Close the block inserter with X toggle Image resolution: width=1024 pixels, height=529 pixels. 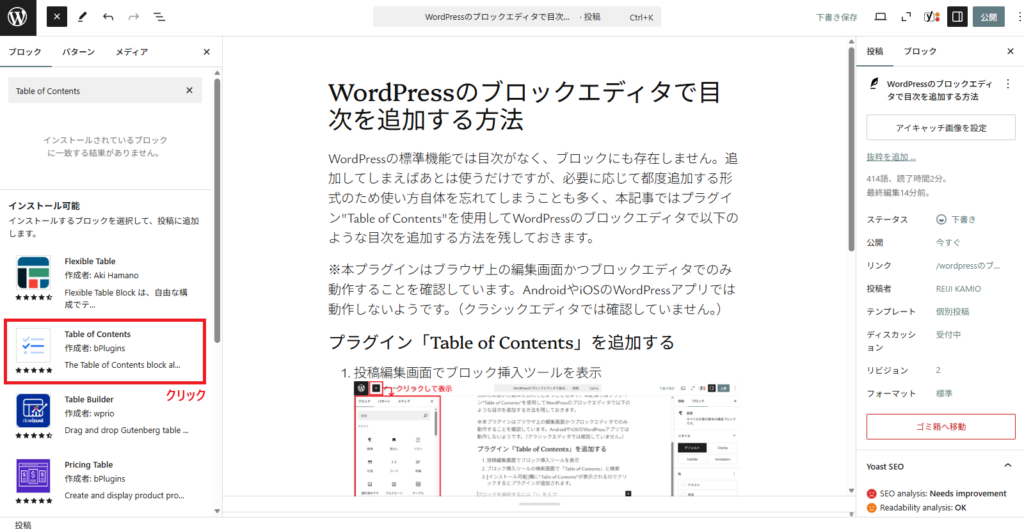(58, 17)
